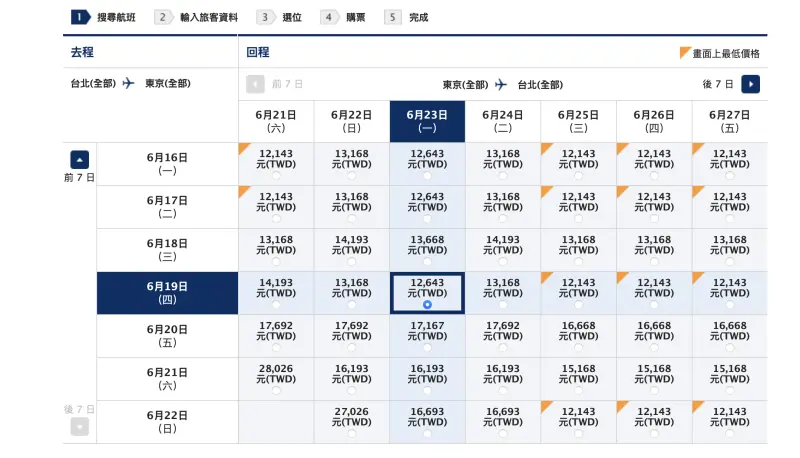Click the airplane icon between 東京 and 台北
This screenshot has height=458, width=800.
click(x=501, y=84)
